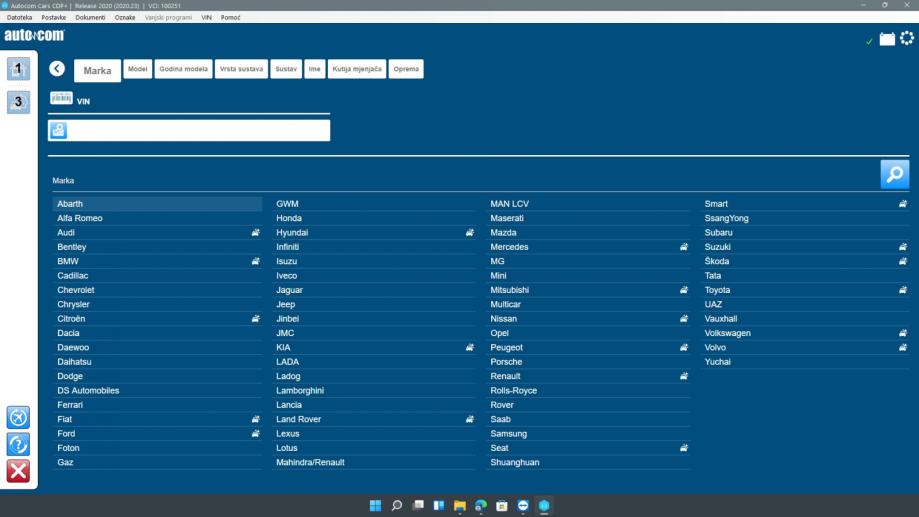Choose Peugeot brand
This screenshot has height=517, width=919.
tap(588, 348)
